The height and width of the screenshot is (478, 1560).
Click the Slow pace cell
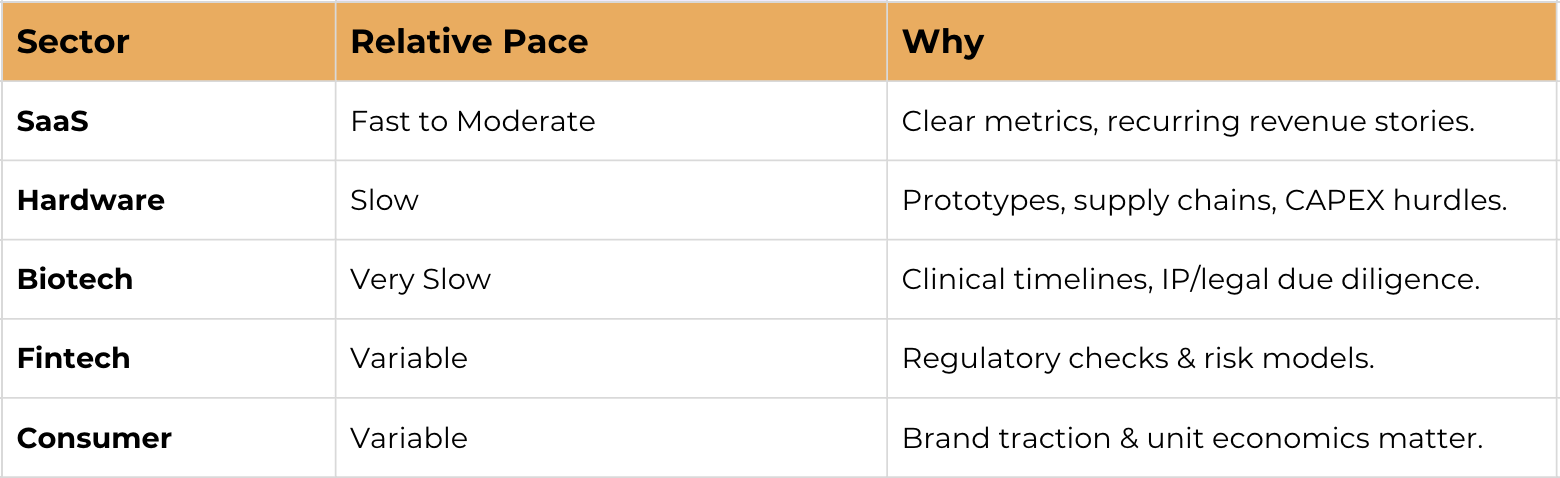(x=611, y=200)
